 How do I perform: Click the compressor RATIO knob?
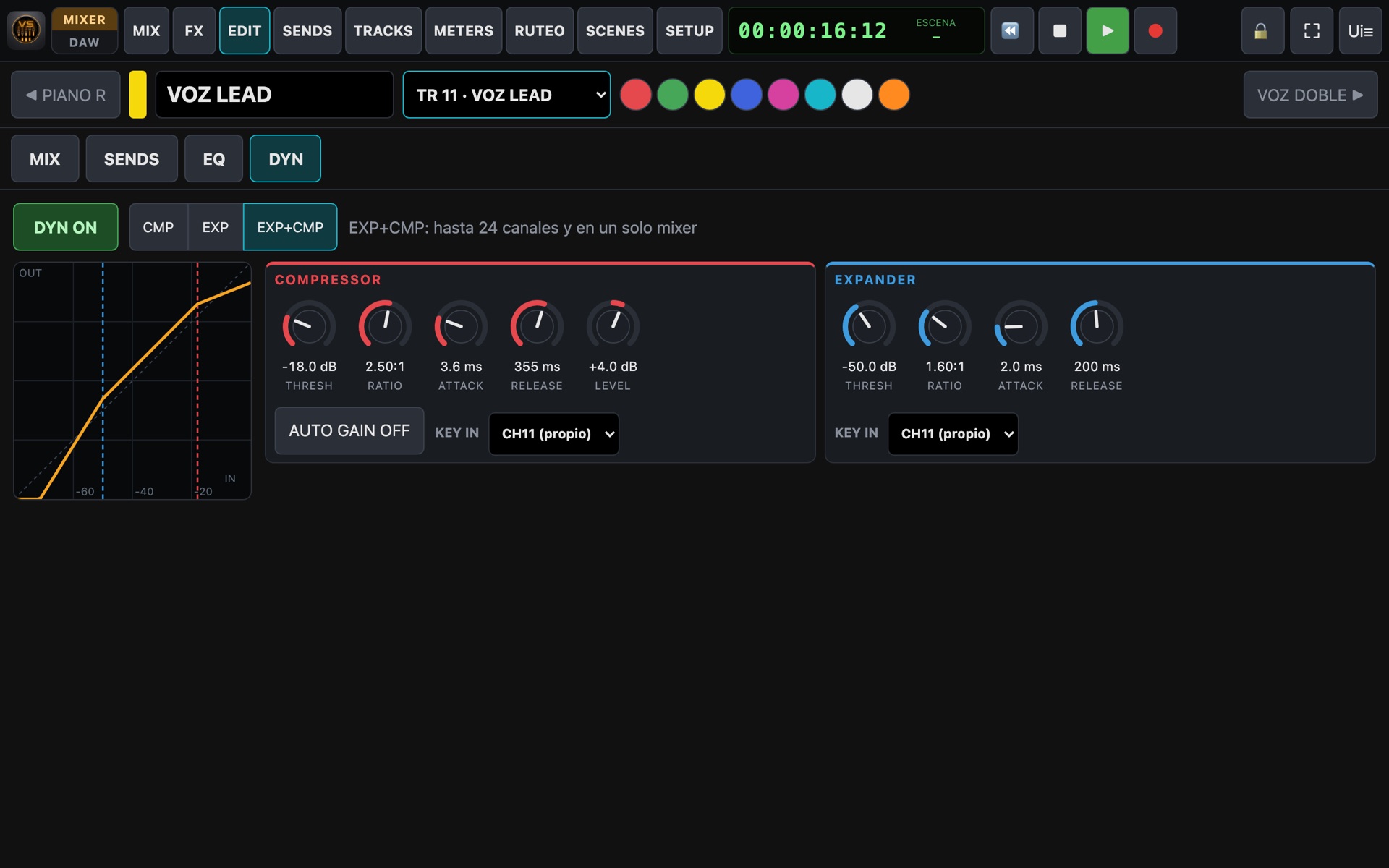385,326
